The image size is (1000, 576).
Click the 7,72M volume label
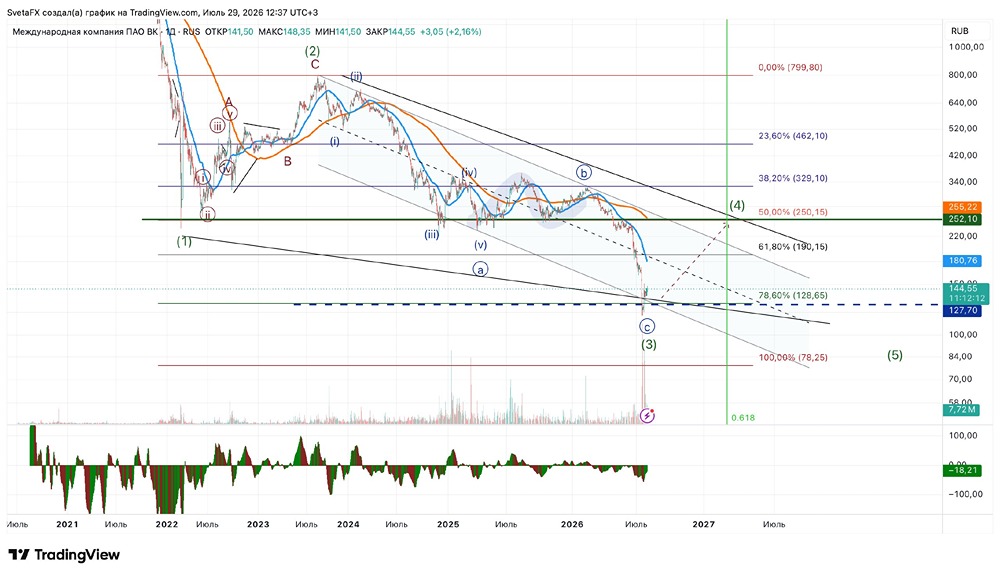(962, 410)
